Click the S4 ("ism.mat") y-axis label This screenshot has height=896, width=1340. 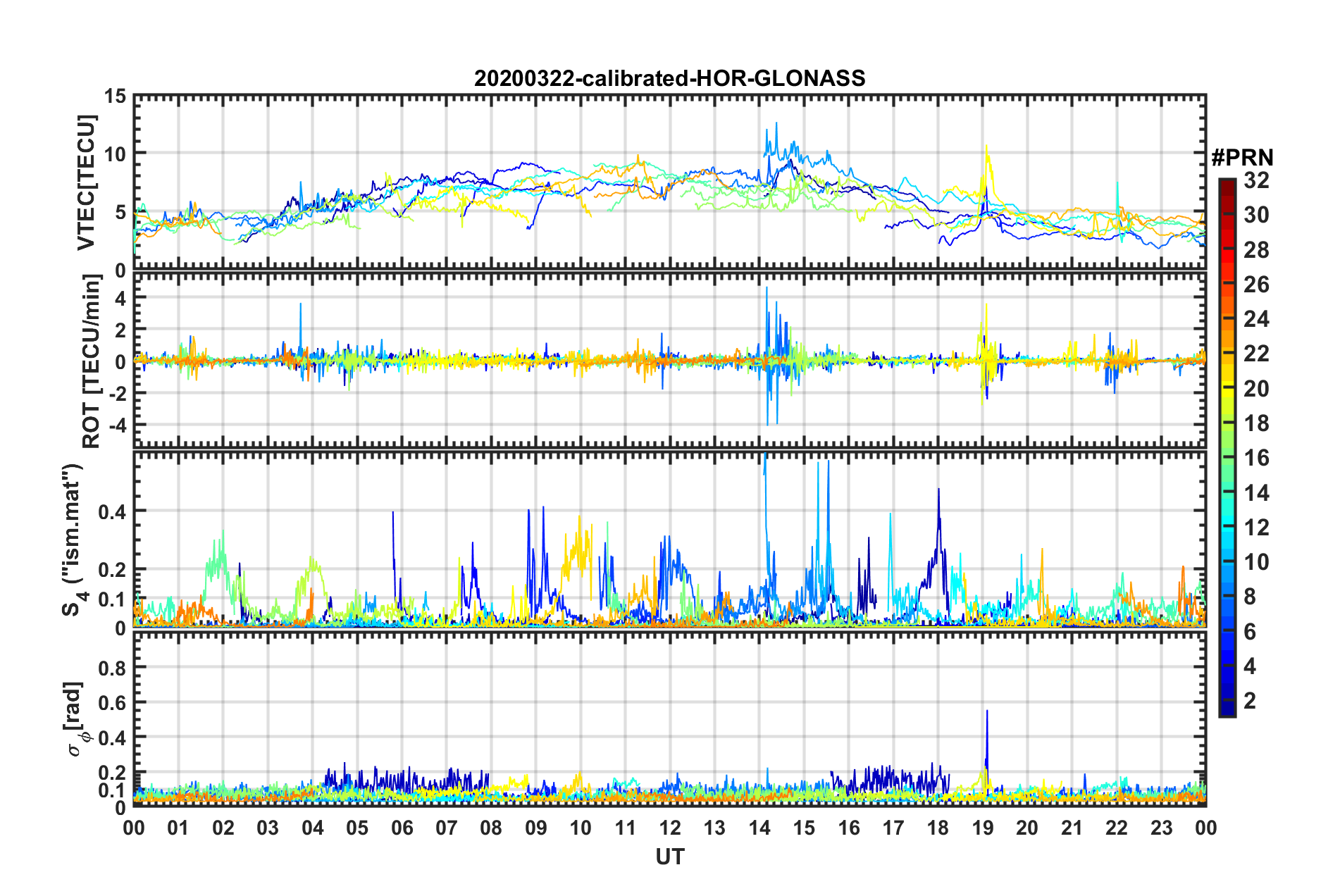tap(73, 540)
